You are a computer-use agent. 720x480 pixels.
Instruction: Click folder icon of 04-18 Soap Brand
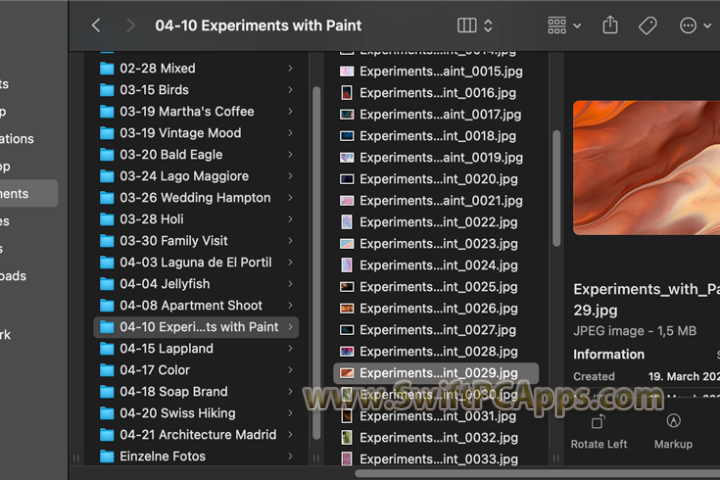tap(107, 392)
